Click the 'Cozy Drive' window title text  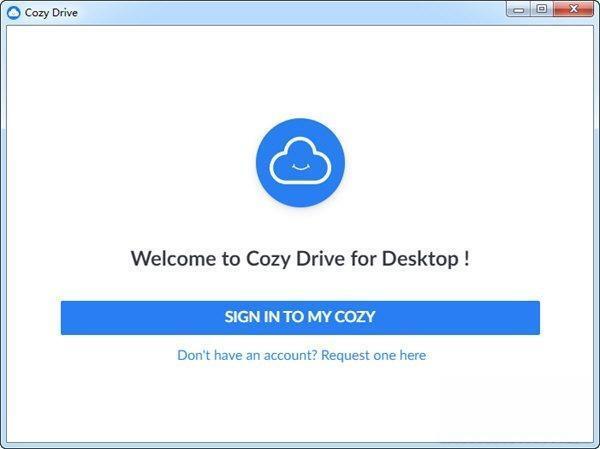tap(51, 13)
